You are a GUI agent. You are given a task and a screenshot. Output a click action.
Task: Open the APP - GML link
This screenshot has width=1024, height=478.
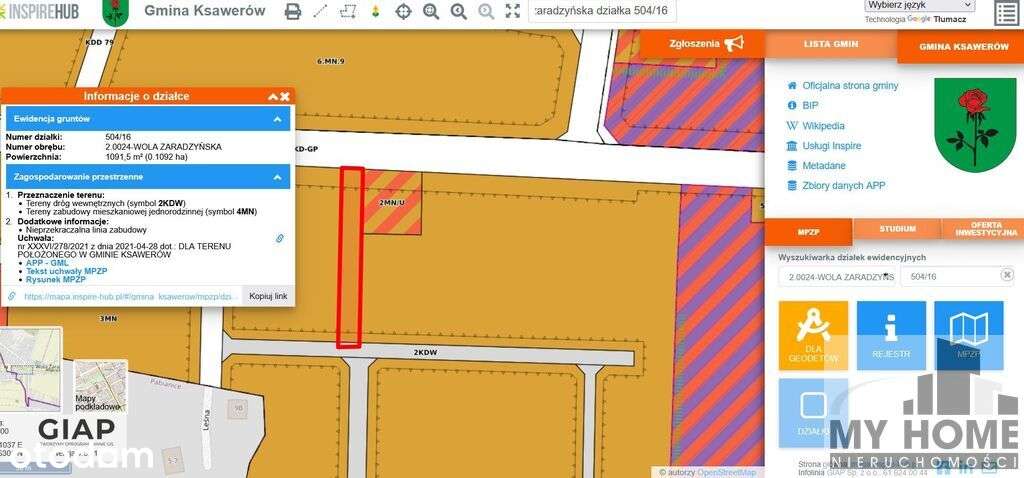pos(47,263)
